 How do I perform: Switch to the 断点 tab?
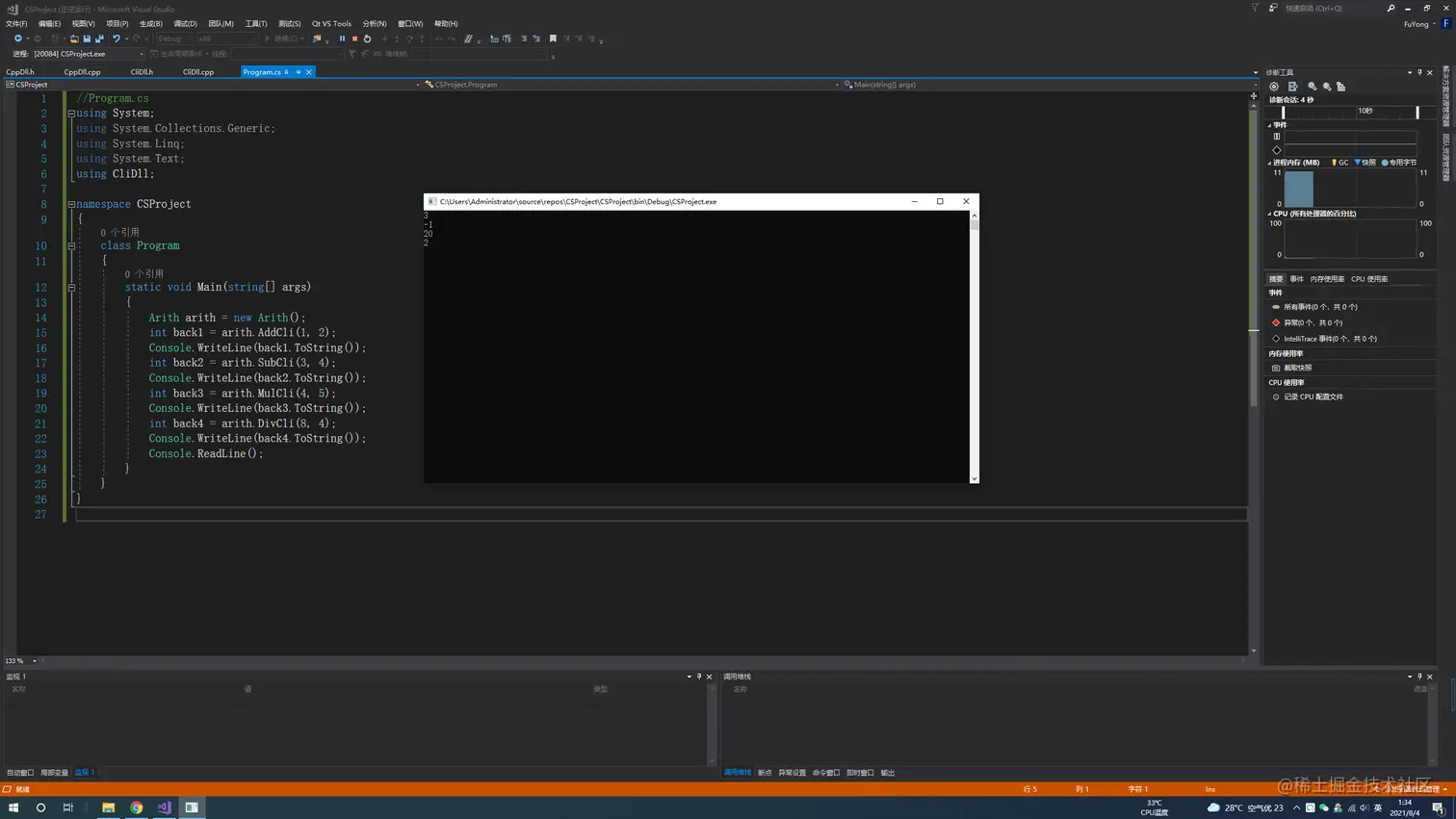(x=765, y=773)
